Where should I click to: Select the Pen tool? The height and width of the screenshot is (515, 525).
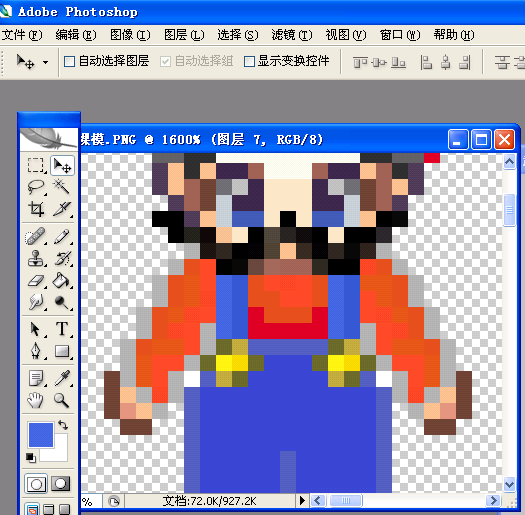[35, 351]
